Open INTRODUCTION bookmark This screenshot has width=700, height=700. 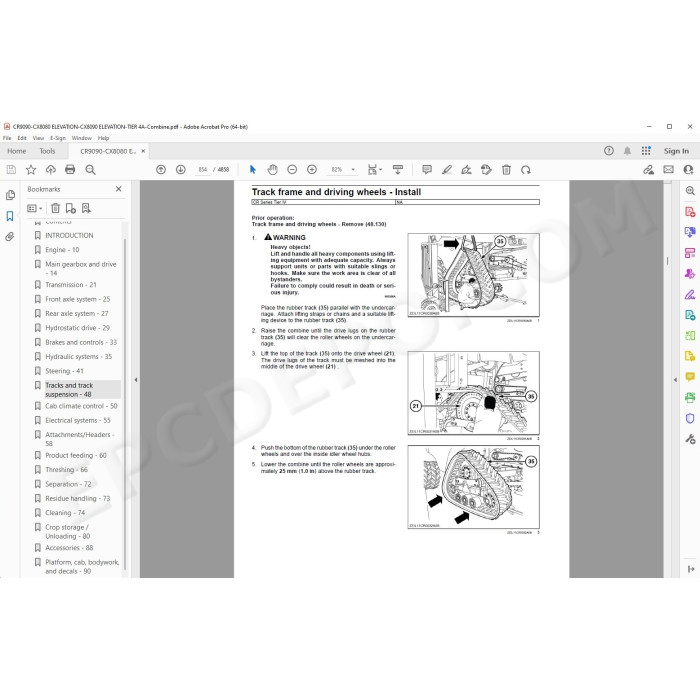pos(69,235)
